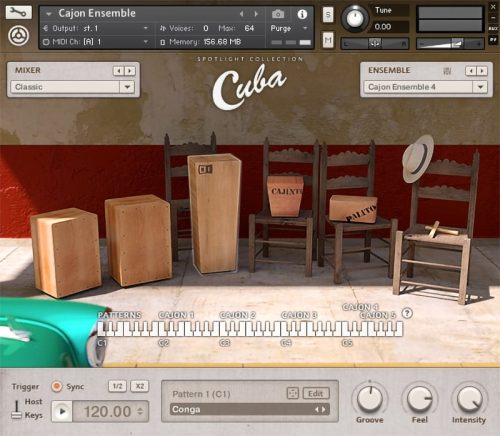Image resolution: width=500 pixels, height=436 pixels.
Task: Adjust the volume slider in the header
Action: pyautogui.click(x=450, y=43)
